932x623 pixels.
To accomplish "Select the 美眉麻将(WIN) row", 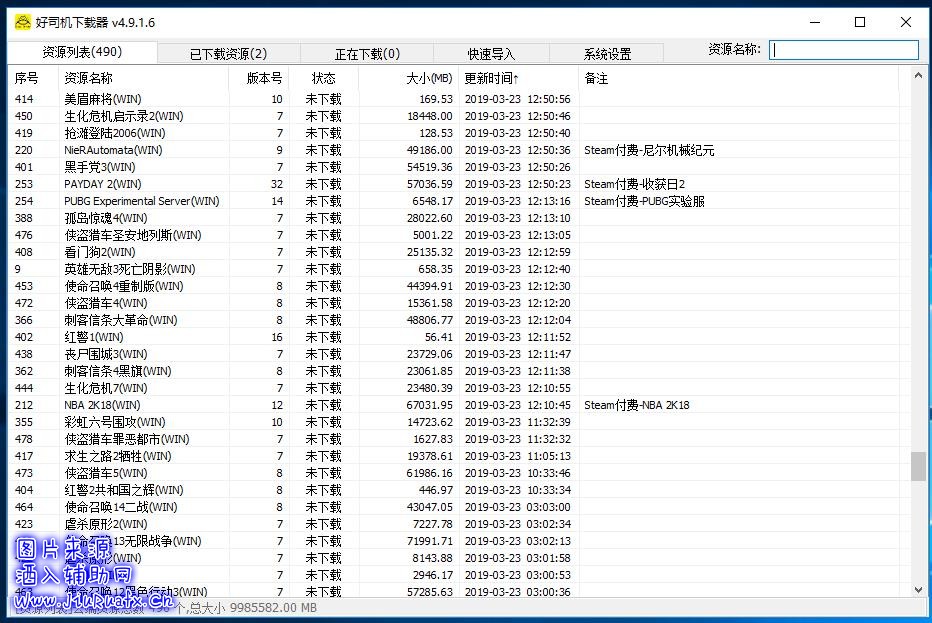I will 453,99.
